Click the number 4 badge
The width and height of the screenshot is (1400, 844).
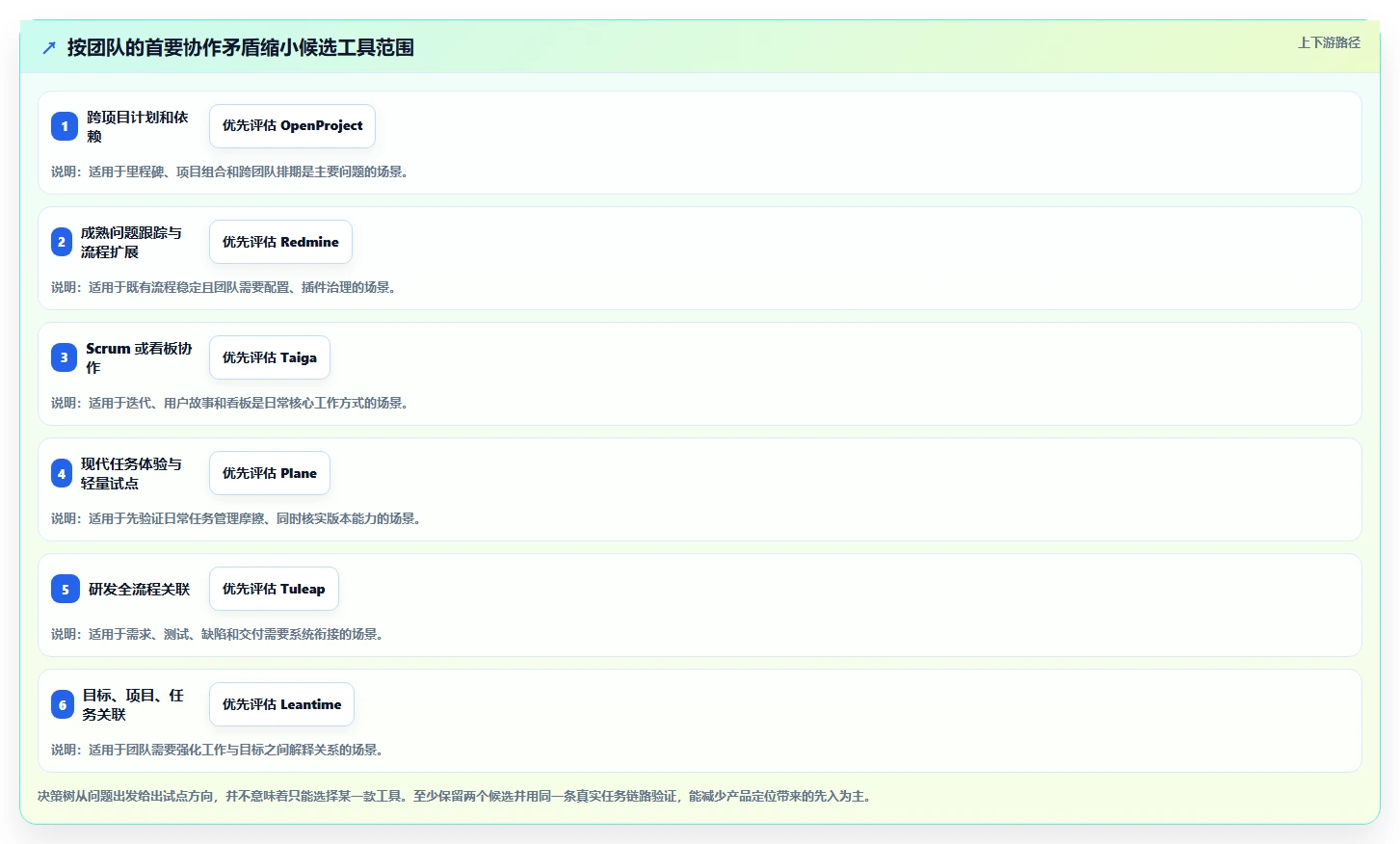62,473
